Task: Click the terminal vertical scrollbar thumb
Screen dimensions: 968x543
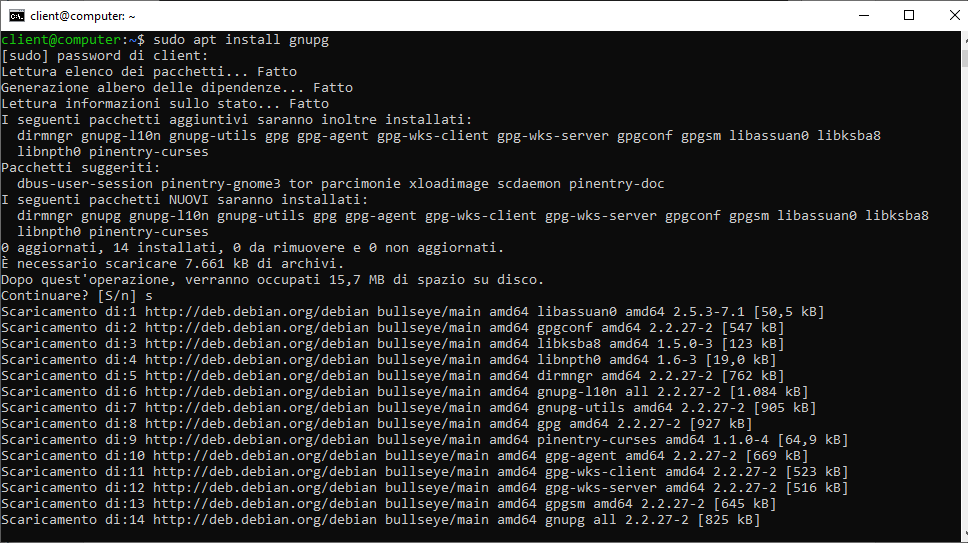Action: coord(964,59)
